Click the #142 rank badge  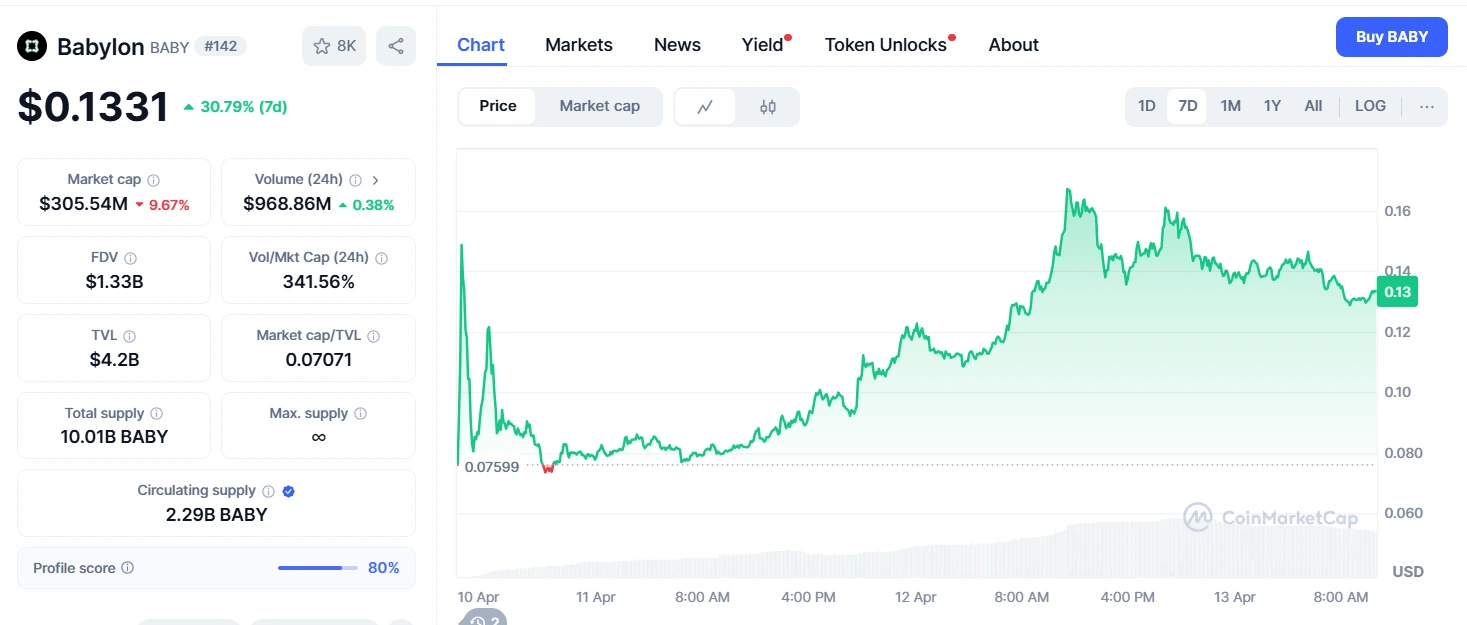click(221, 46)
